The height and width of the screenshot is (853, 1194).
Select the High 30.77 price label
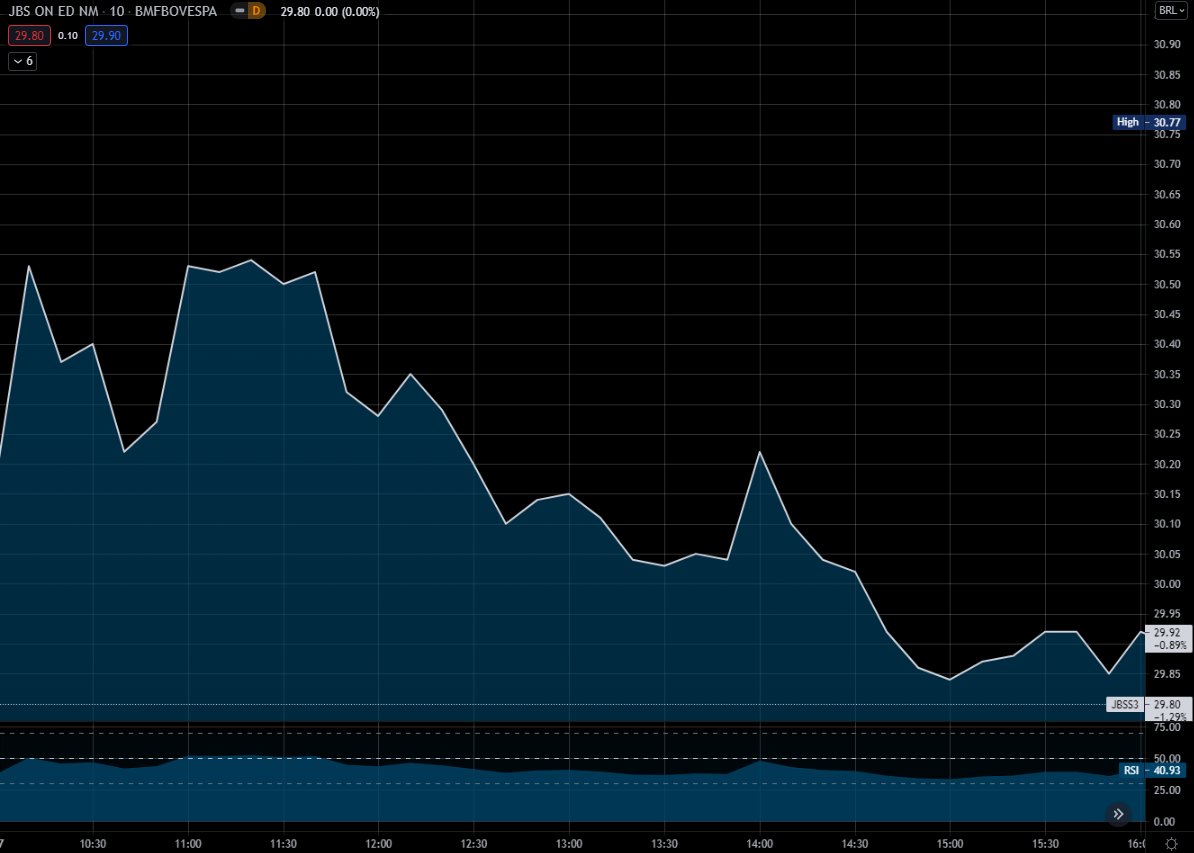click(1149, 122)
